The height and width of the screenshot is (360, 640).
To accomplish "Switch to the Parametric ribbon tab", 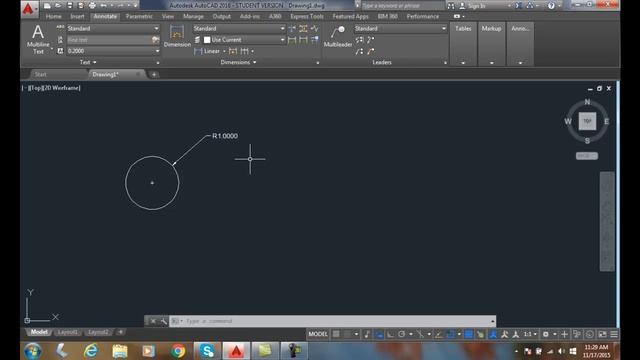I will 139,16.
